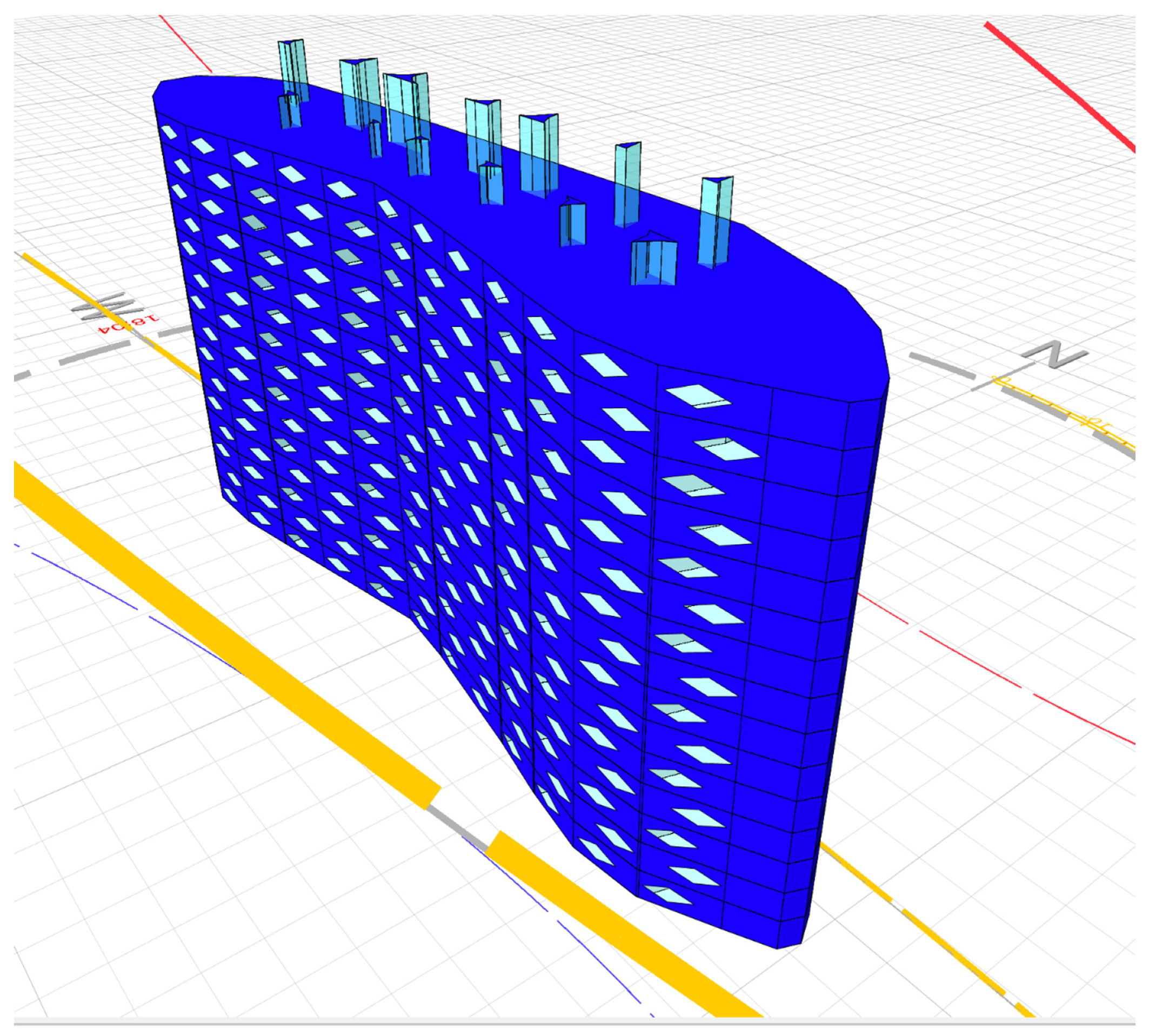
Task: Select the large top-row window nearest right end
Action: click(x=698, y=396)
